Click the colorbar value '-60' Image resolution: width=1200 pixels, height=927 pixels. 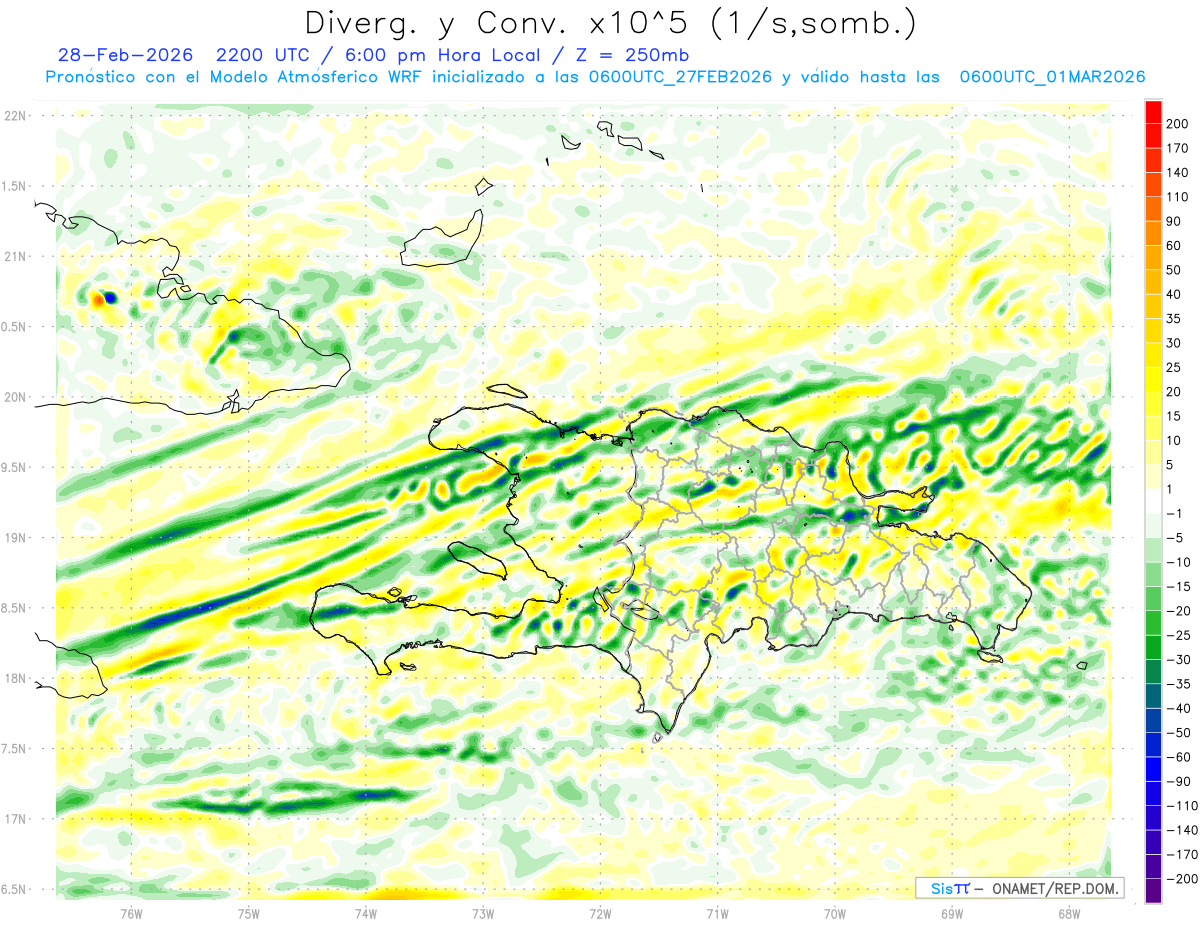[1180, 756]
